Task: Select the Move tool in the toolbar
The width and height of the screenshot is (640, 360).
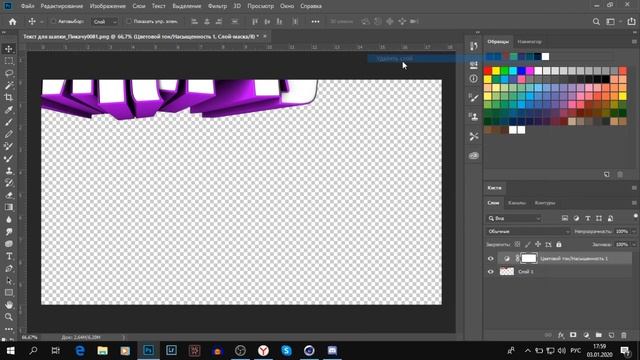Action: tap(9, 49)
